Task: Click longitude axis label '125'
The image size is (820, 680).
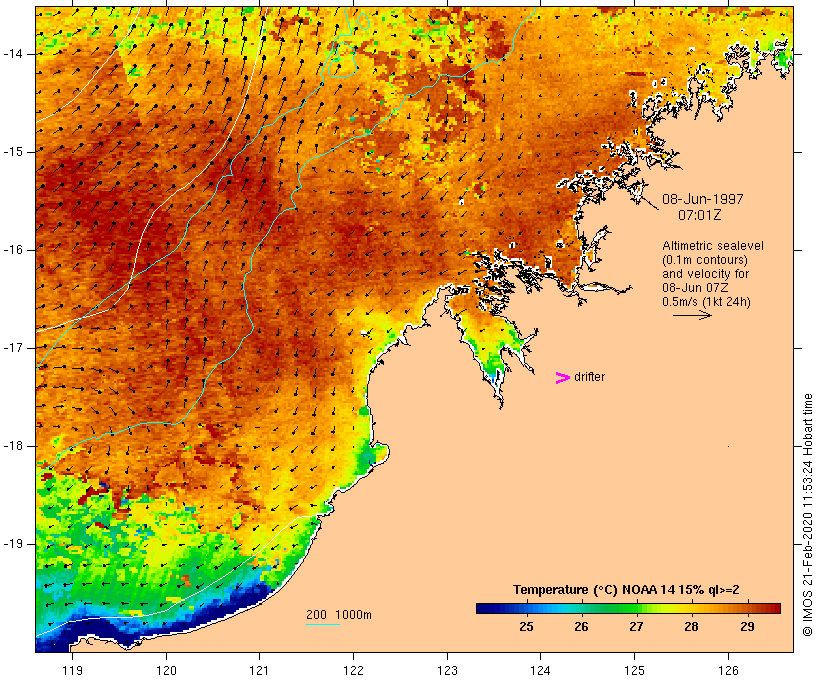Action: point(634,670)
